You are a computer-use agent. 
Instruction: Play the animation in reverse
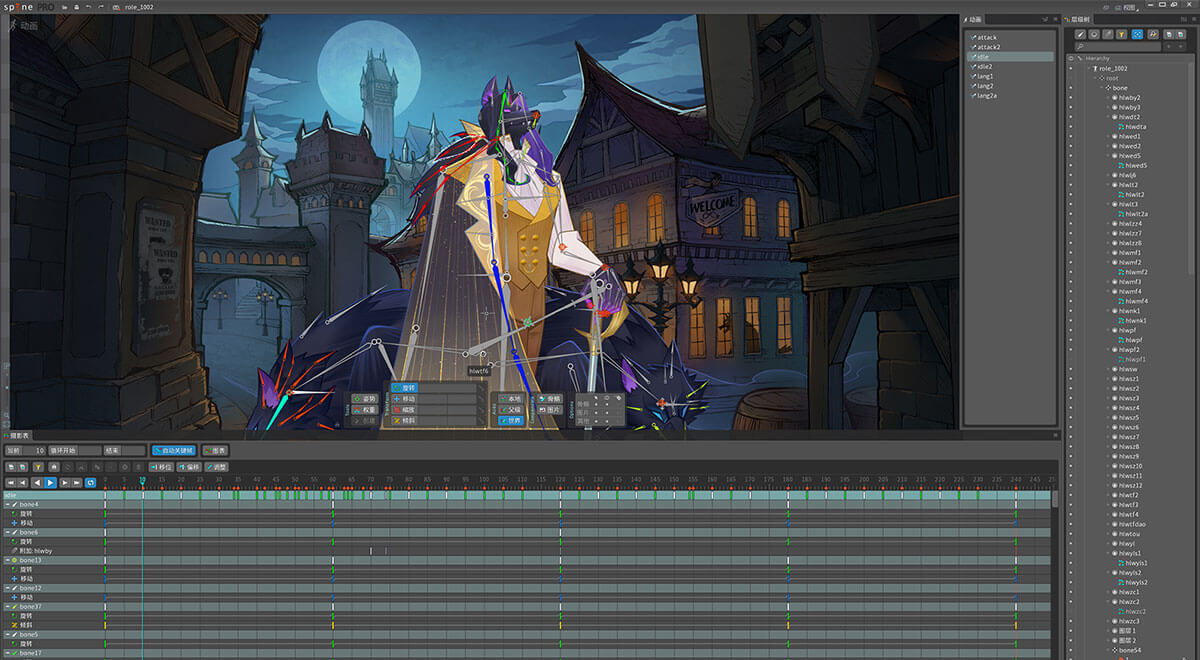click(x=37, y=483)
